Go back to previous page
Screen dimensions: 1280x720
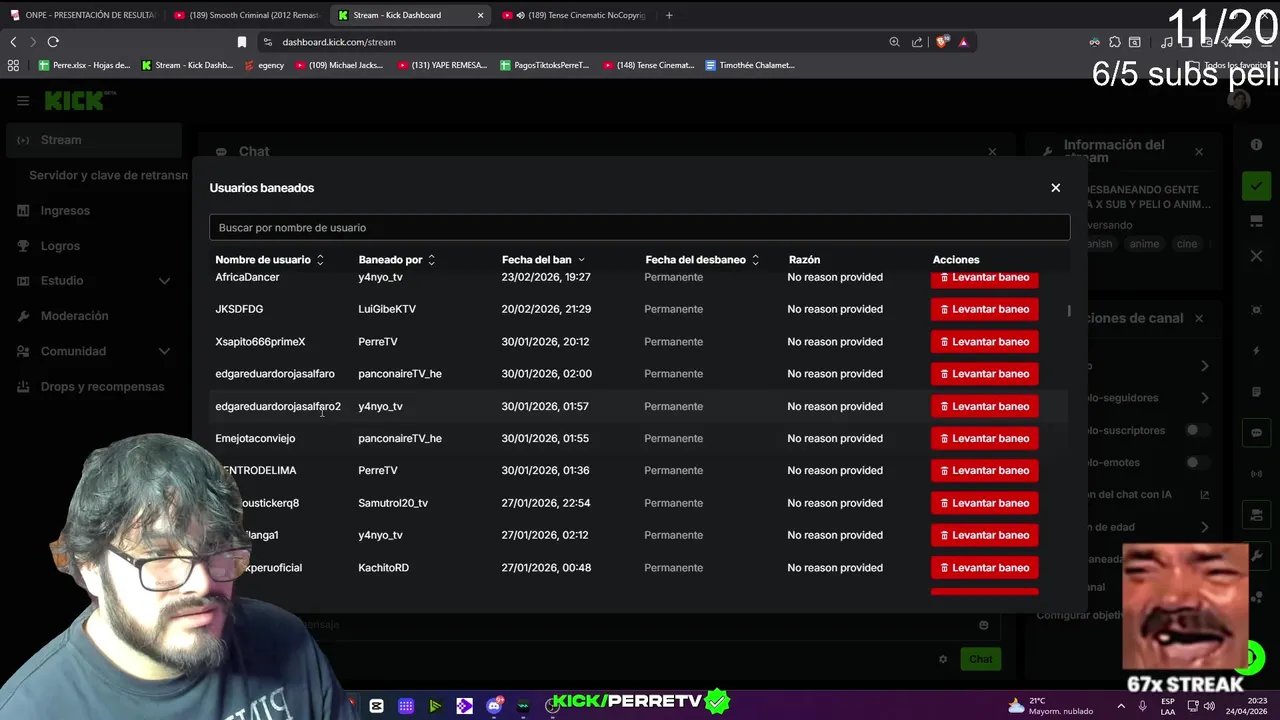pos(13,42)
